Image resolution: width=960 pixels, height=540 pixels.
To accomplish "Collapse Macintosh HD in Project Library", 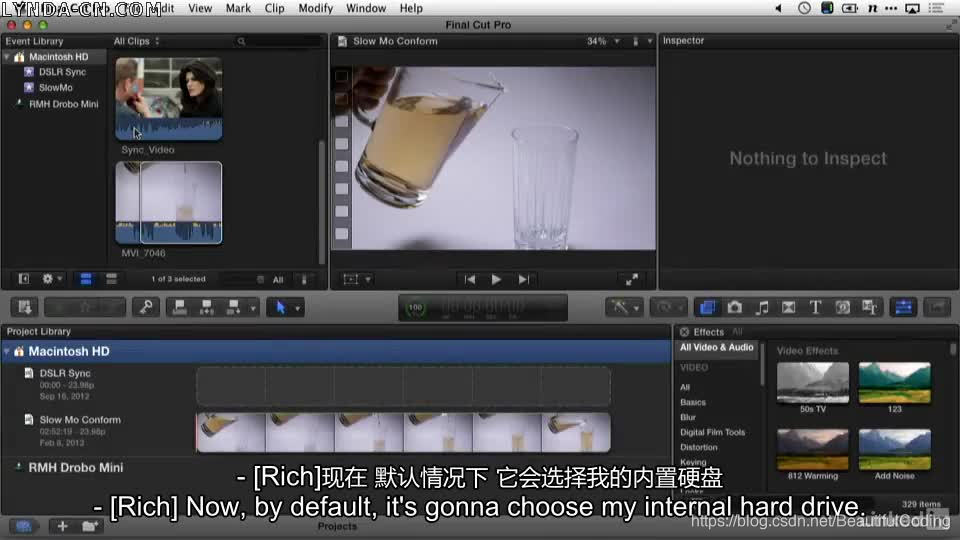I will pyautogui.click(x=7, y=351).
